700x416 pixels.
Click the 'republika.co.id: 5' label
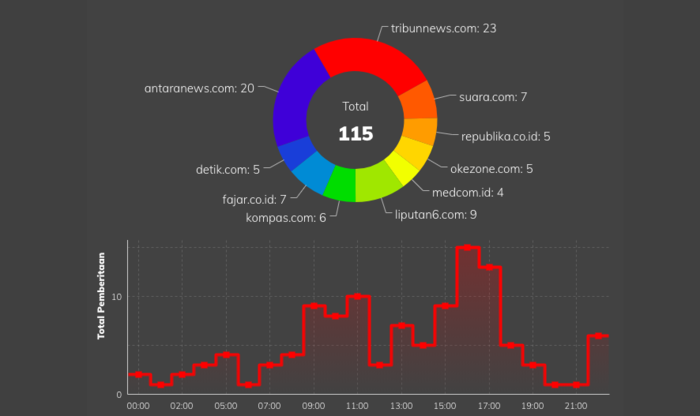(x=505, y=137)
